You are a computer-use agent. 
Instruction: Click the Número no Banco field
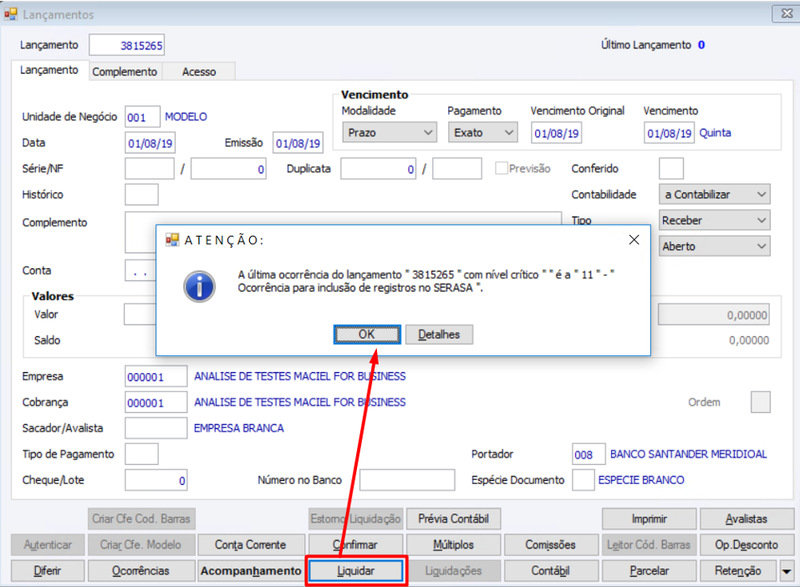[407, 480]
